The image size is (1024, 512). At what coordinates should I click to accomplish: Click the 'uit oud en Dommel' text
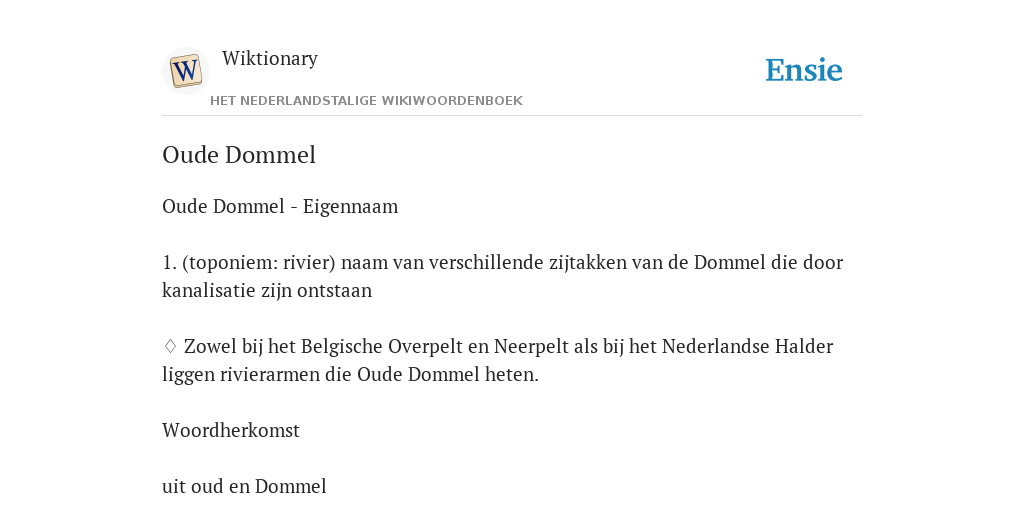pyautogui.click(x=244, y=487)
